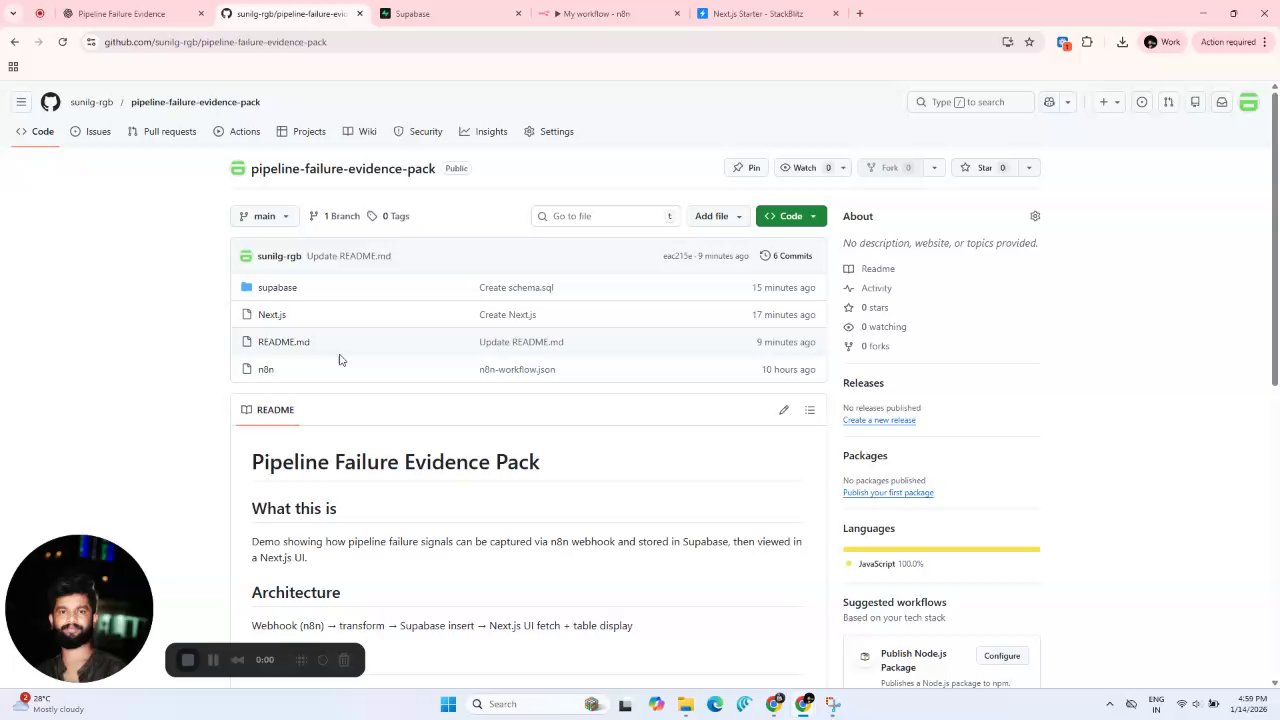Open the repository Settings tab
The height and width of the screenshot is (720, 1280).
coord(549,132)
